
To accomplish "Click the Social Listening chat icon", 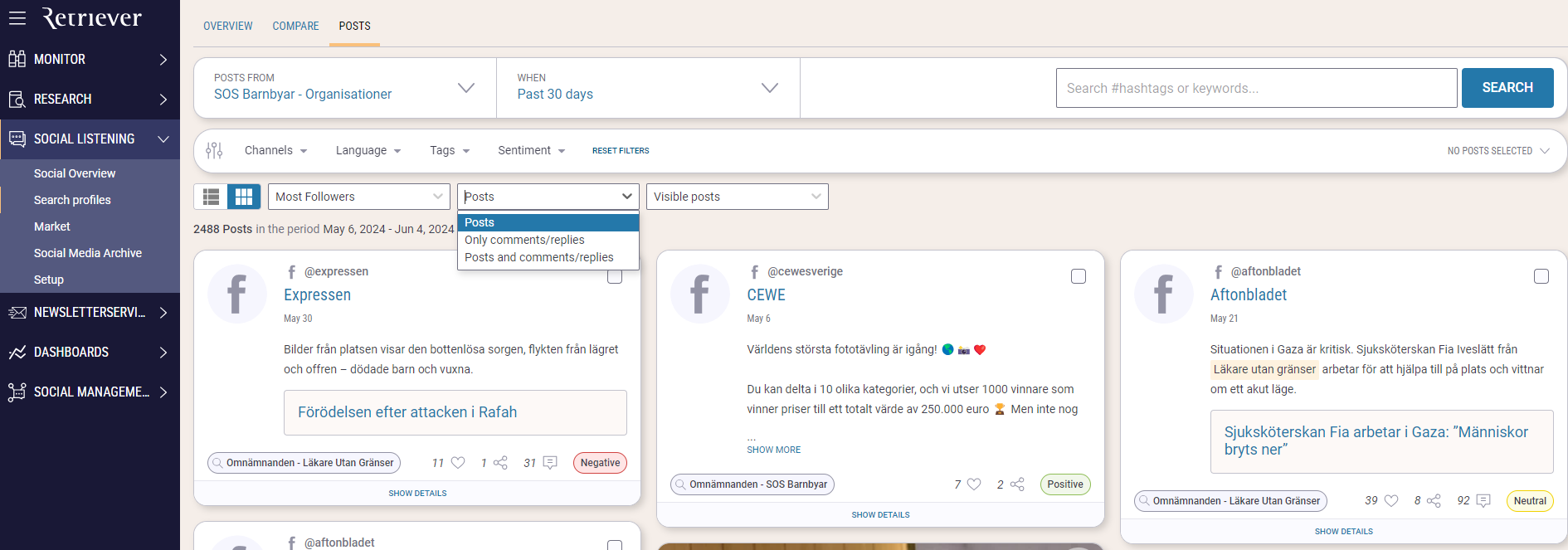I will [17, 139].
